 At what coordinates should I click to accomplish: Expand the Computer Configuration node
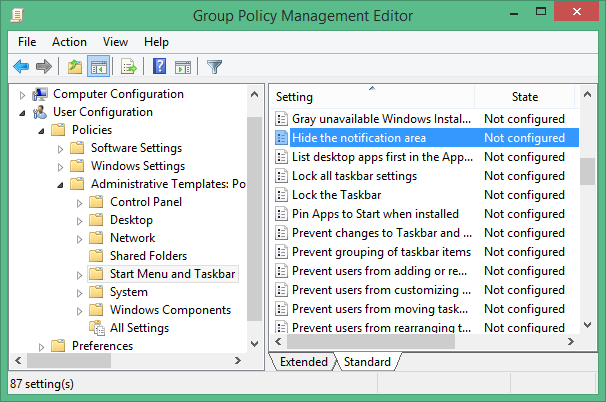(x=22, y=94)
